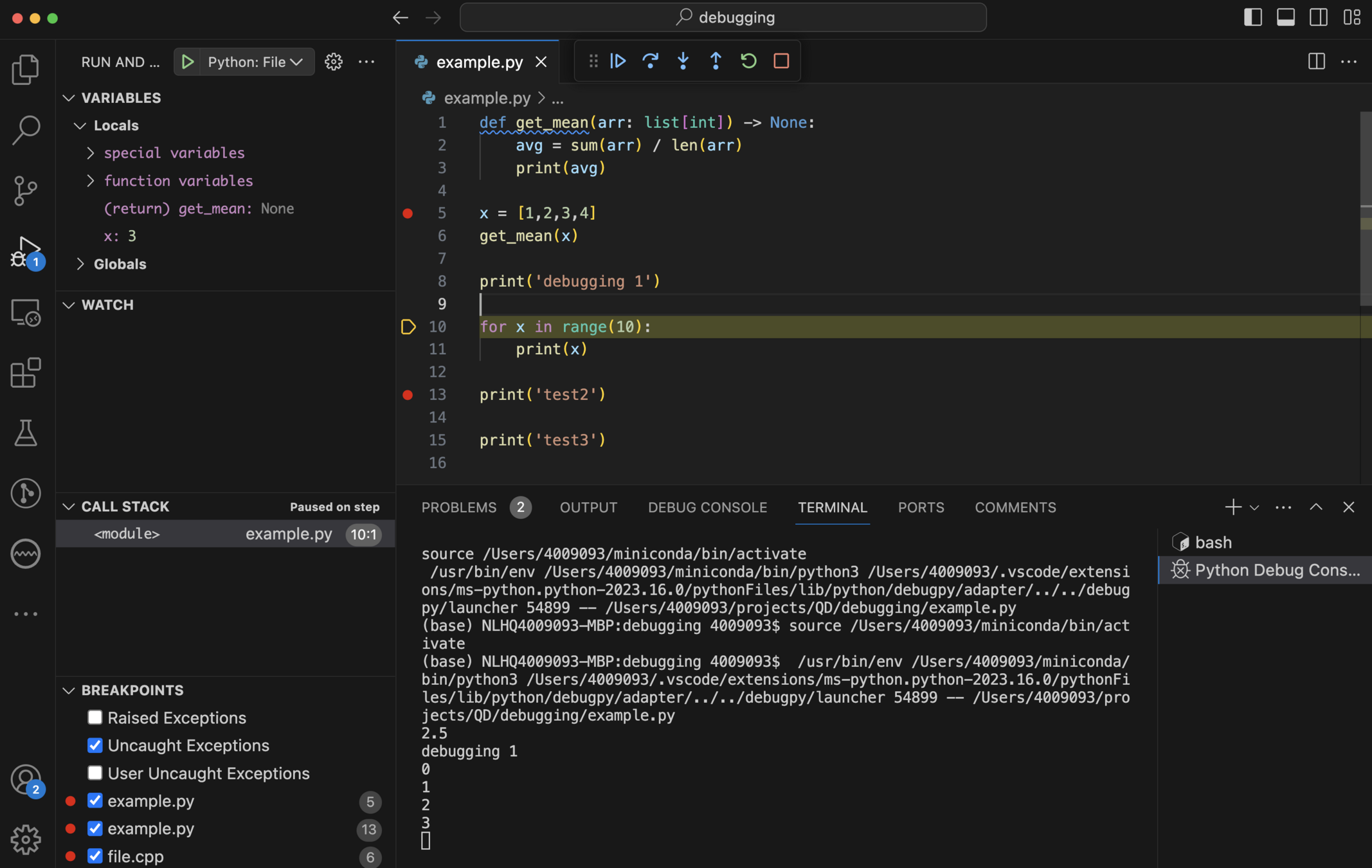Open the Extensions sidebar view
1372x868 pixels.
pyautogui.click(x=26, y=373)
